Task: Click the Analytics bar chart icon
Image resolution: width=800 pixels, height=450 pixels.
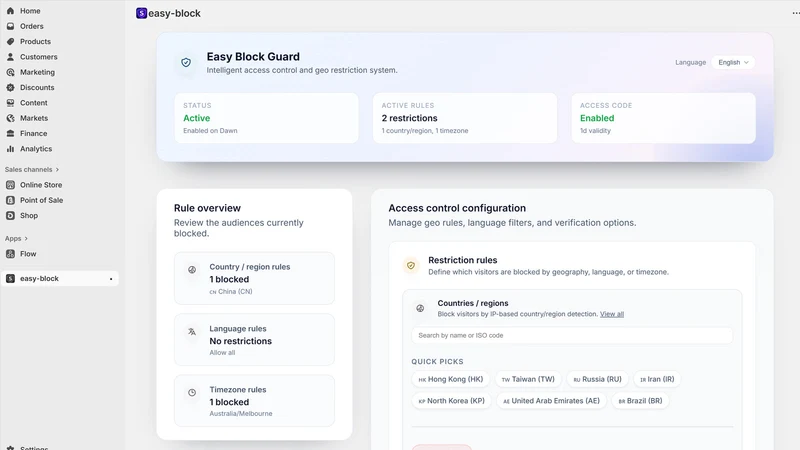Action: [x=10, y=148]
